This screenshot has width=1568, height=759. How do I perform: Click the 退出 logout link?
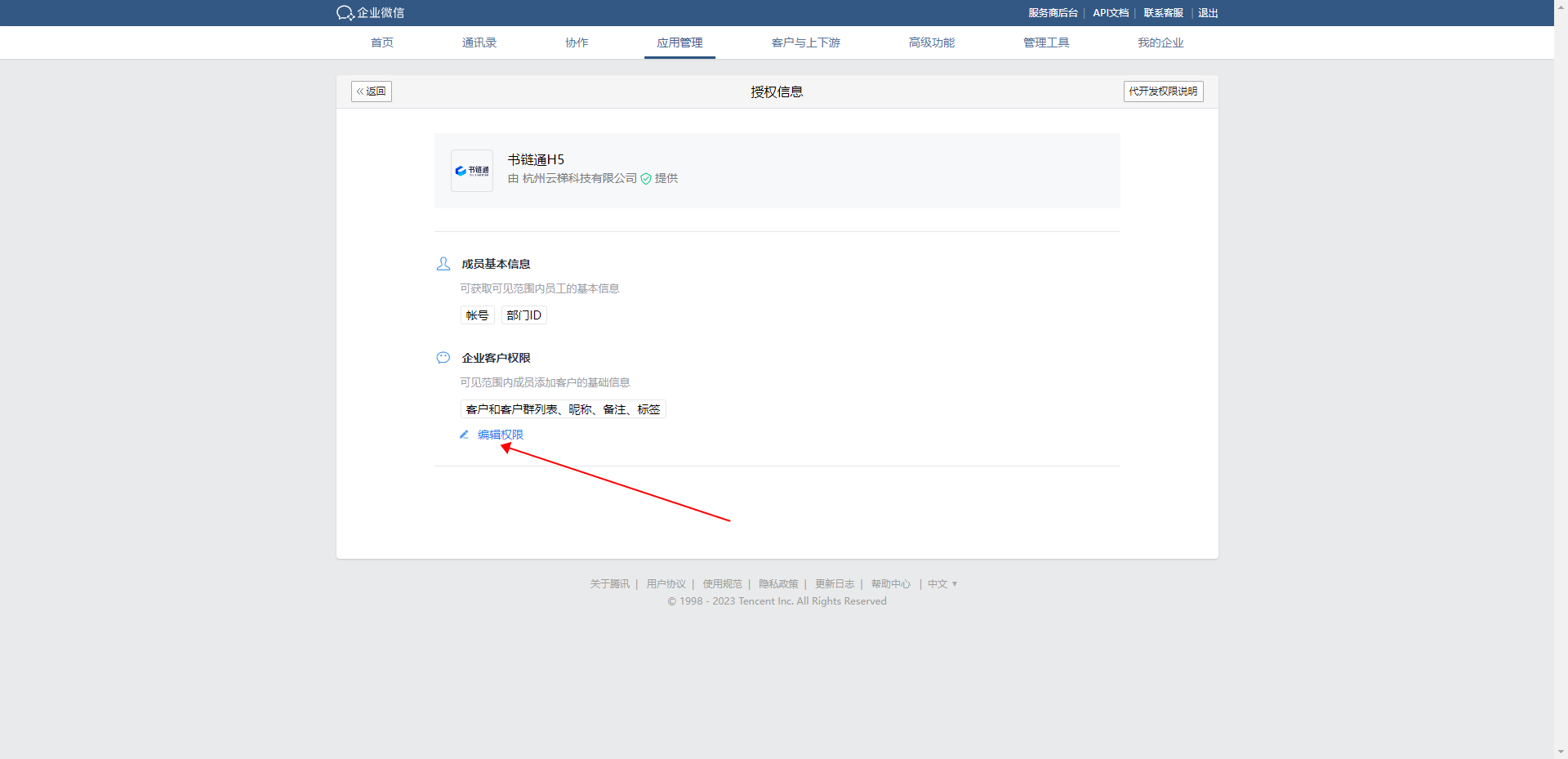(1208, 13)
